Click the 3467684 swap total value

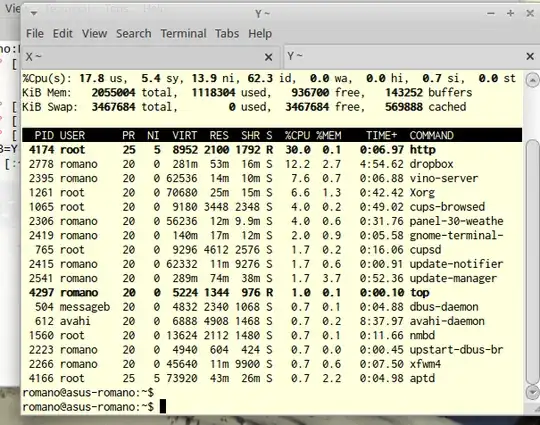pyautogui.click(x=113, y=107)
